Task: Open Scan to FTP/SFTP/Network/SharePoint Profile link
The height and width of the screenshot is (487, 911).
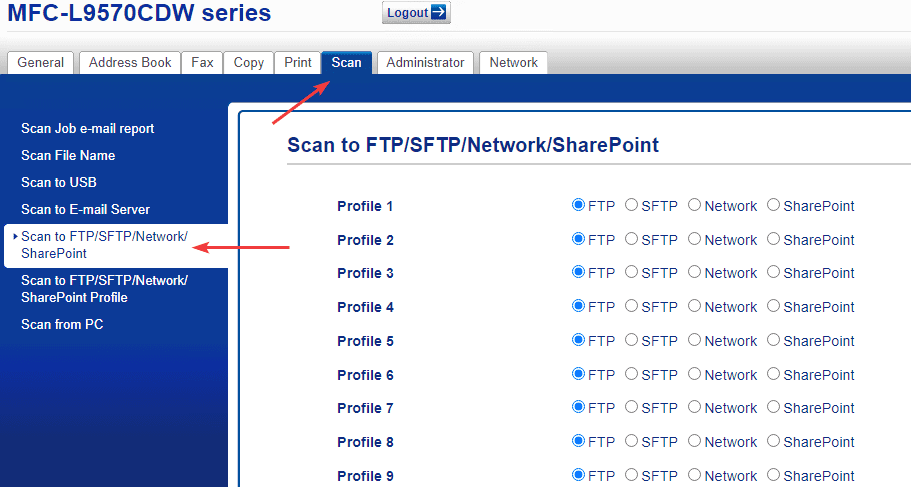Action: (104, 289)
